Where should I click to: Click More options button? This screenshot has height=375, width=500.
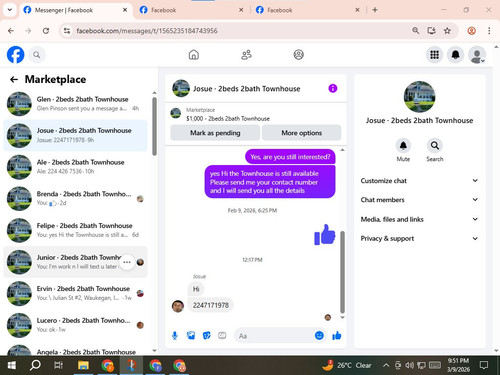click(x=302, y=133)
